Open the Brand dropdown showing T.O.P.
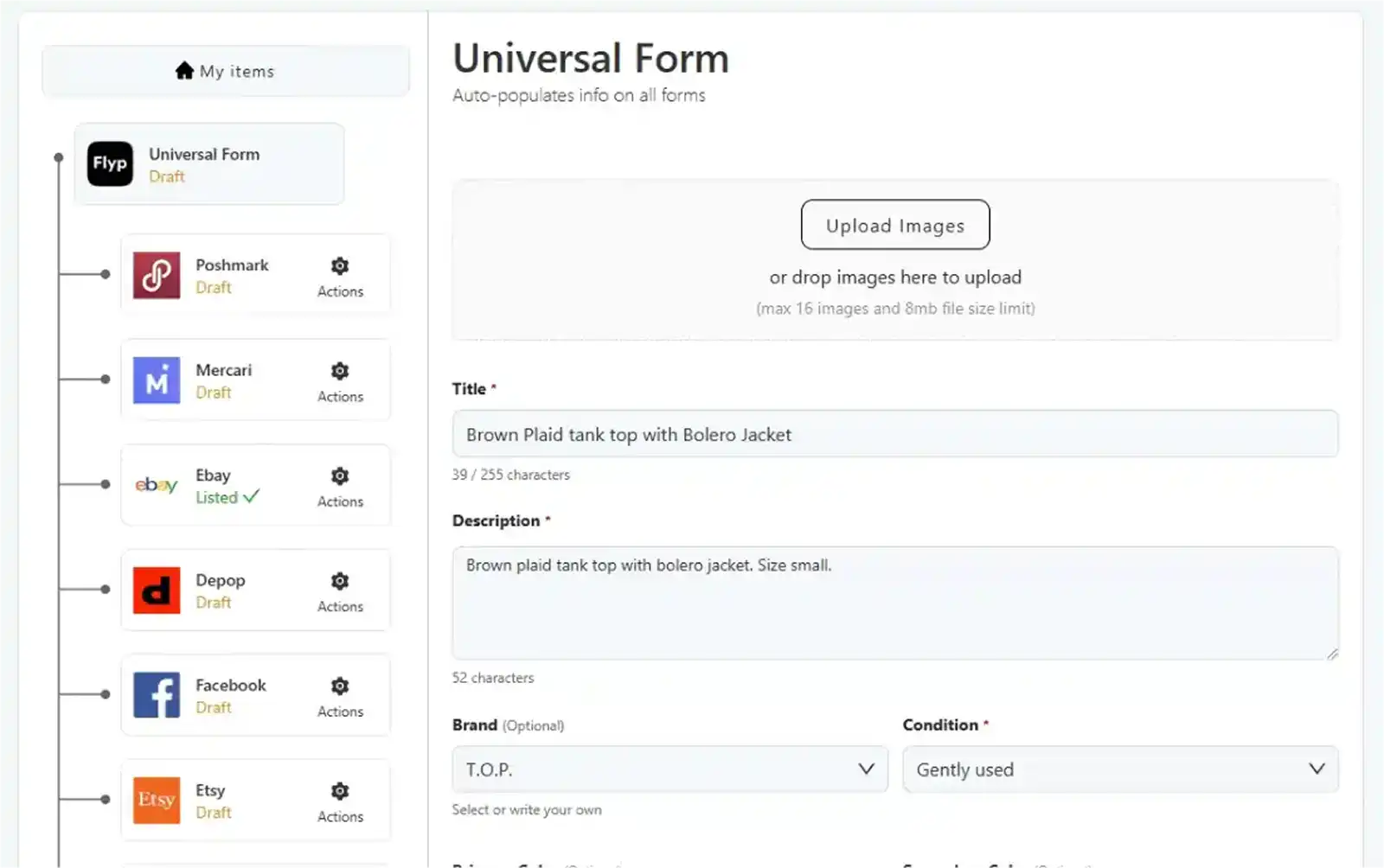 [x=670, y=769]
